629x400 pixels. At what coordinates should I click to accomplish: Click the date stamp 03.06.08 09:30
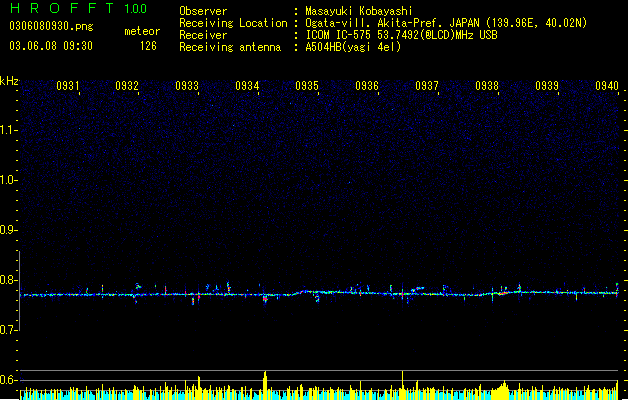(x=51, y=46)
